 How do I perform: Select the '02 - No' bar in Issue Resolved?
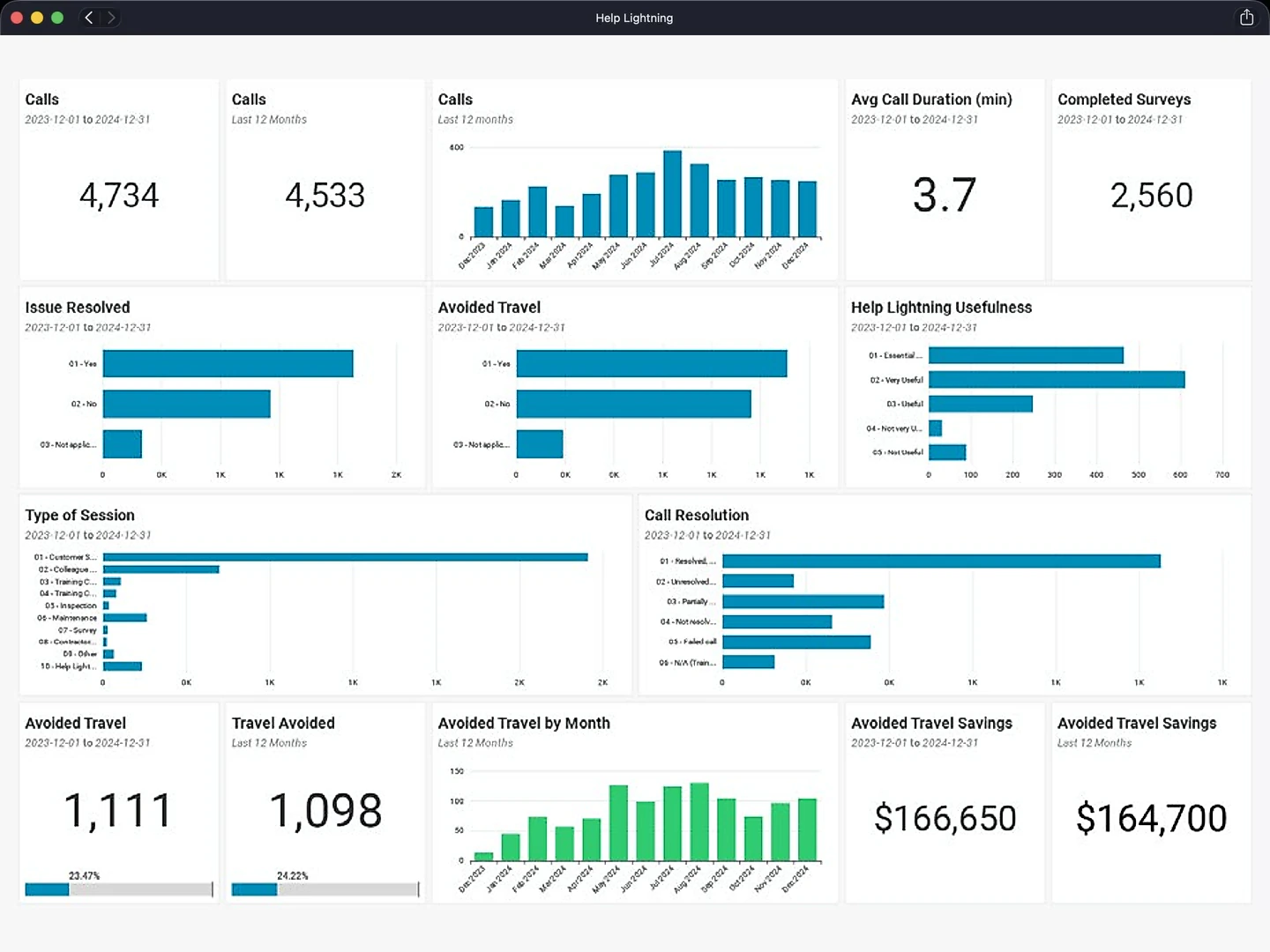(x=187, y=404)
